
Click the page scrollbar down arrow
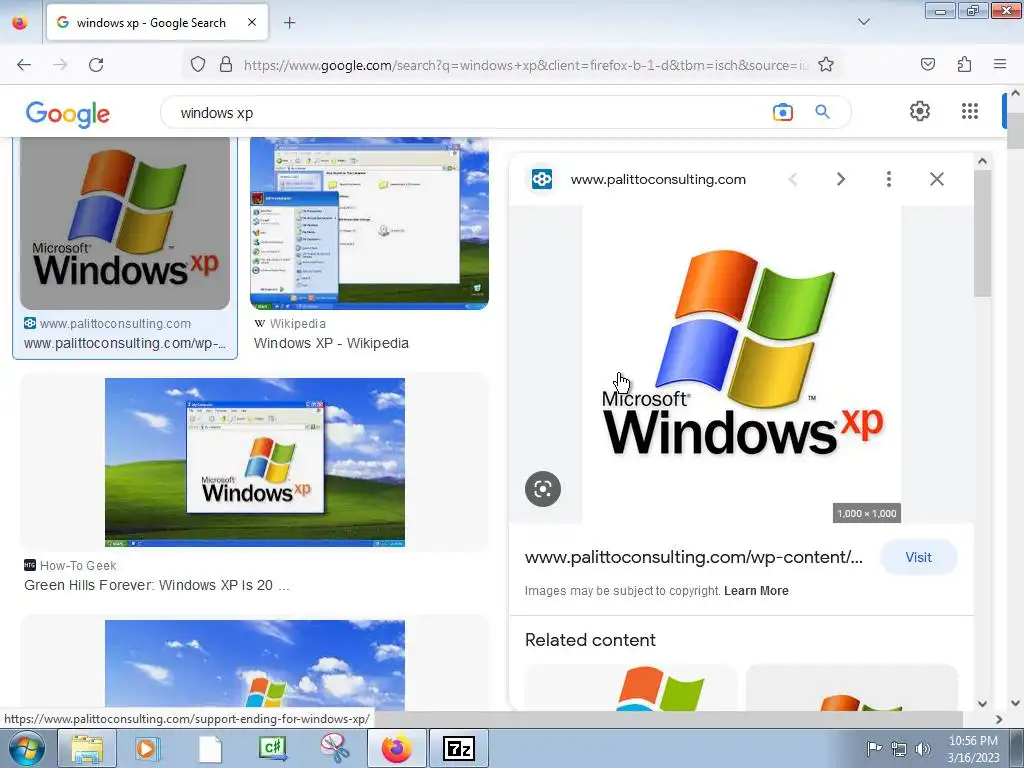click(1015, 703)
